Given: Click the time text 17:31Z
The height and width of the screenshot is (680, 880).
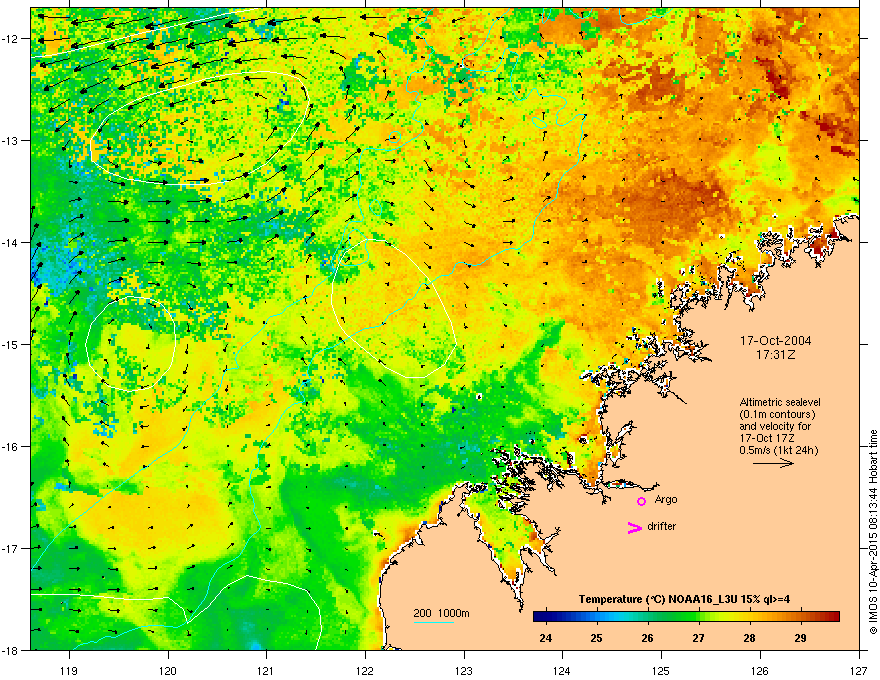Looking at the screenshot, I should (x=776, y=355).
